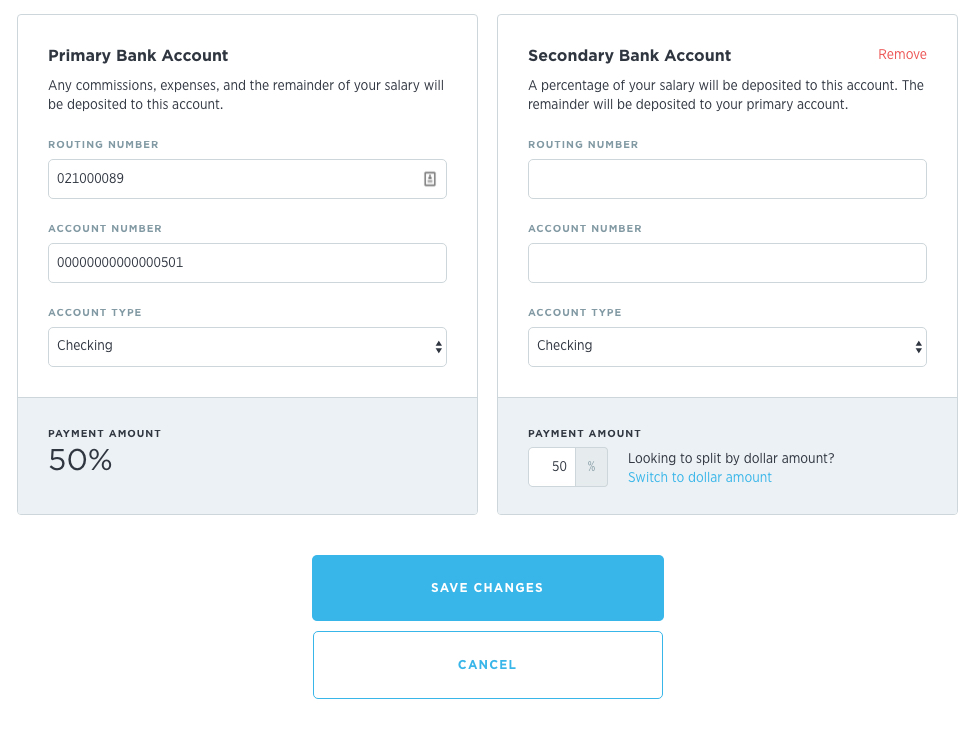
Task: Select the secondary Checking account type box
Action: pos(727,347)
